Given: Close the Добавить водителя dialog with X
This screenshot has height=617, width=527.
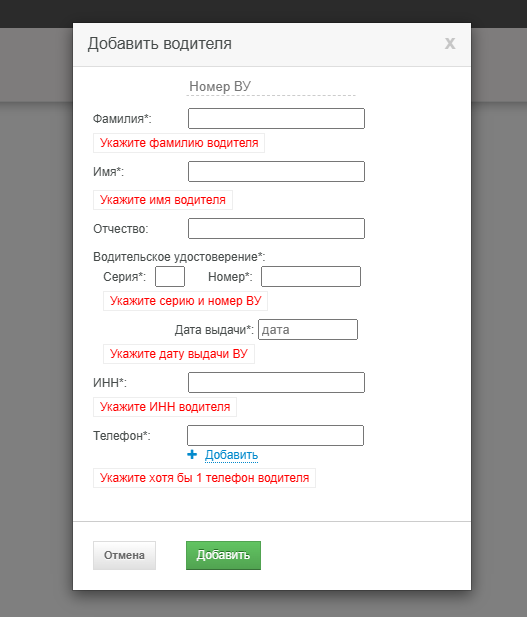Looking at the screenshot, I should tap(450, 43).
